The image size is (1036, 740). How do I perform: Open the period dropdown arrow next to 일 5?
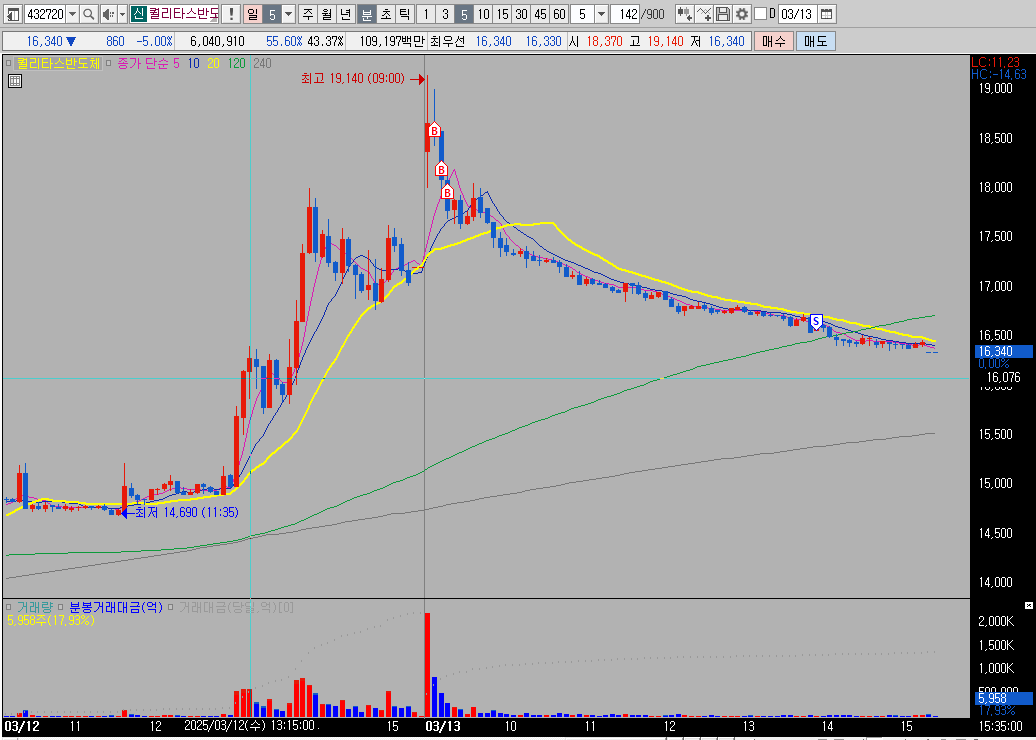[289, 13]
